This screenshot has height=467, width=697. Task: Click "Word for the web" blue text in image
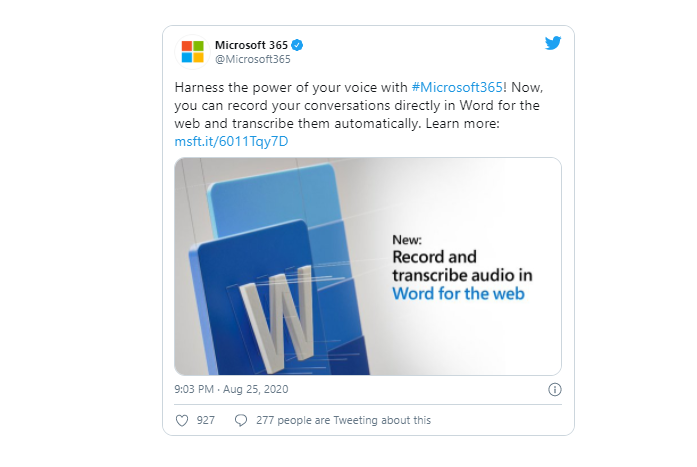(458, 294)
